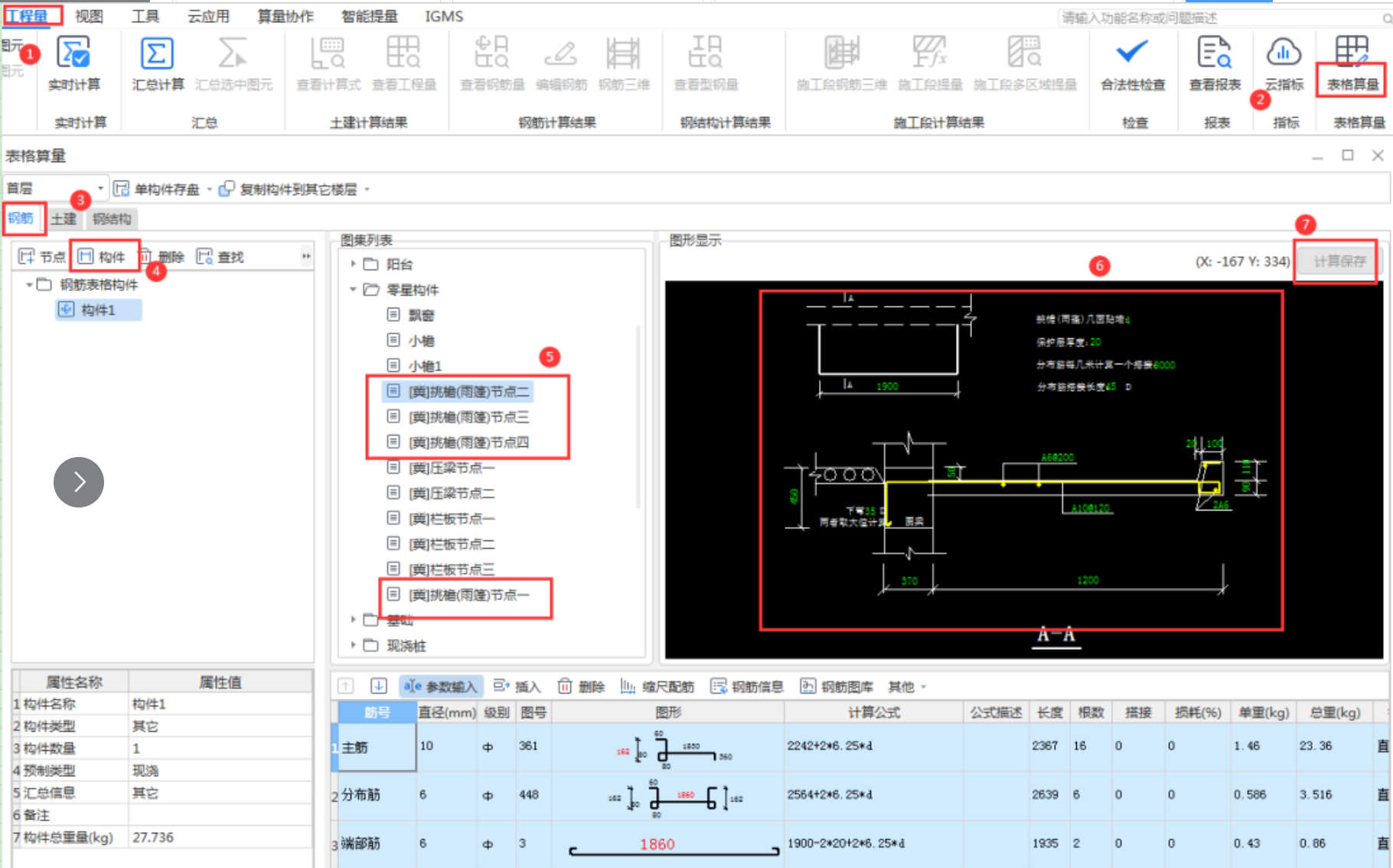Open the 视图 ribbon tab
This screenshot has width=1393, height=868.
(89, 16)
